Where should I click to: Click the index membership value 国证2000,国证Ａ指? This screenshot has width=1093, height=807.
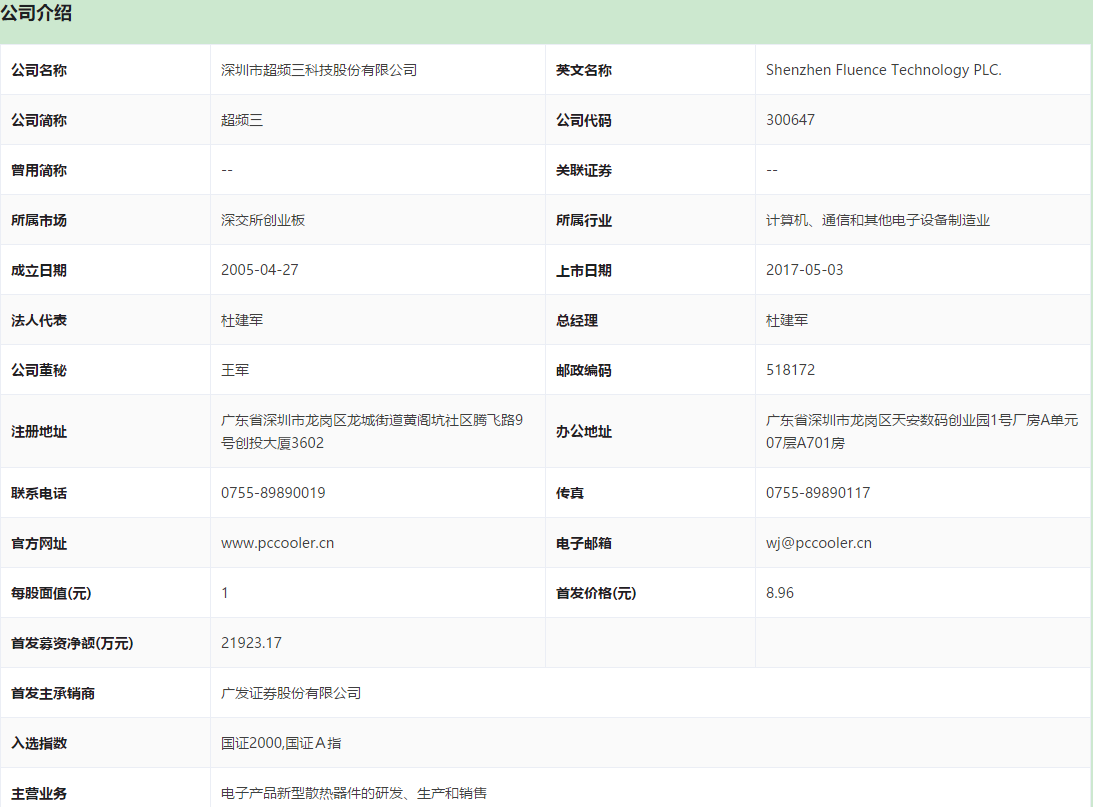point(282,743)
